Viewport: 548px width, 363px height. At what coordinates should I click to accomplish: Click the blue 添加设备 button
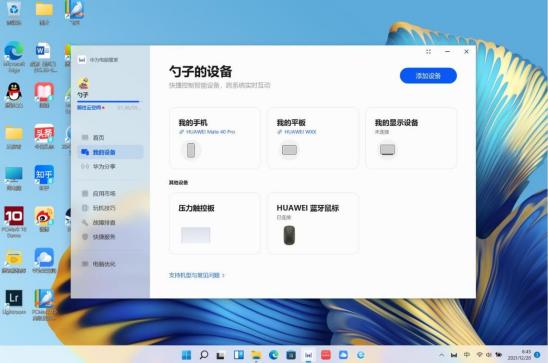click(x=428, y=76)
